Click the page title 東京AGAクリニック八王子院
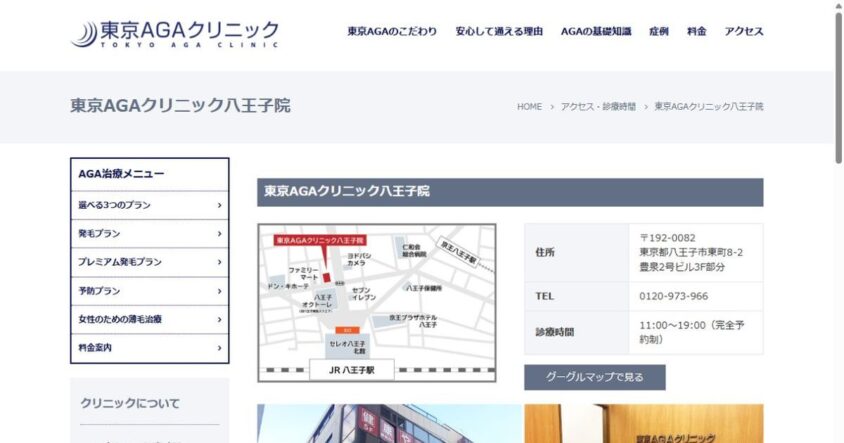Image resolution: width=844 pixels, height=443 pixels. (180, 105)
